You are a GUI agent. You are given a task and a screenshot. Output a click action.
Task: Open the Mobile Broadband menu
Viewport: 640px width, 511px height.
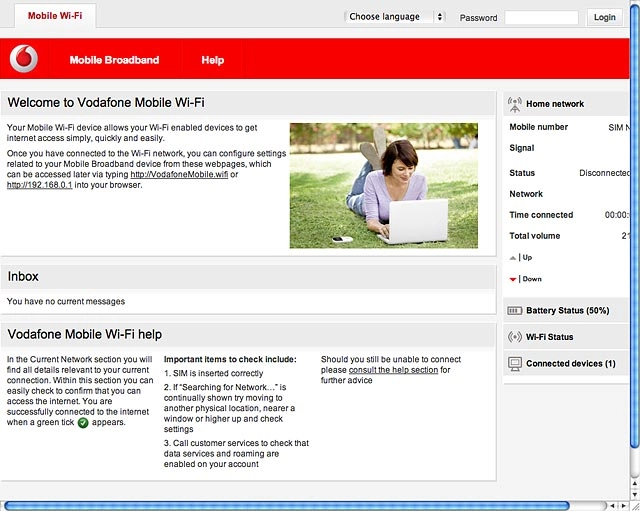point(114,60)
